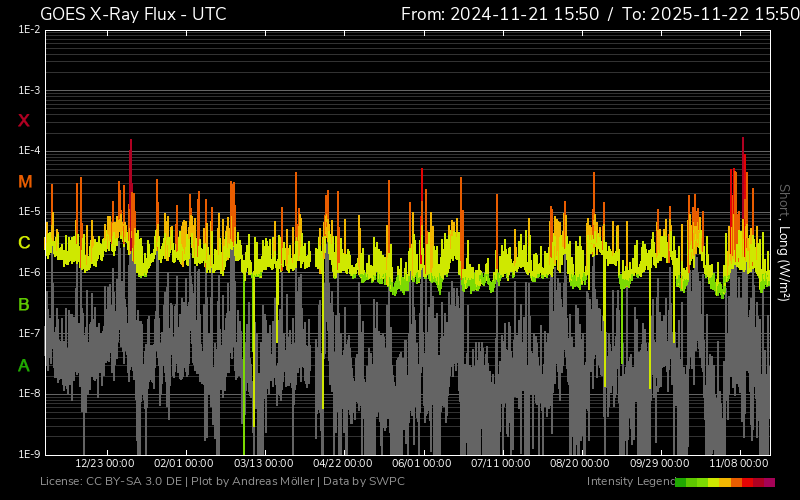
Task: Click the 1E-2 flux axis label
Action: click(29, 30)
